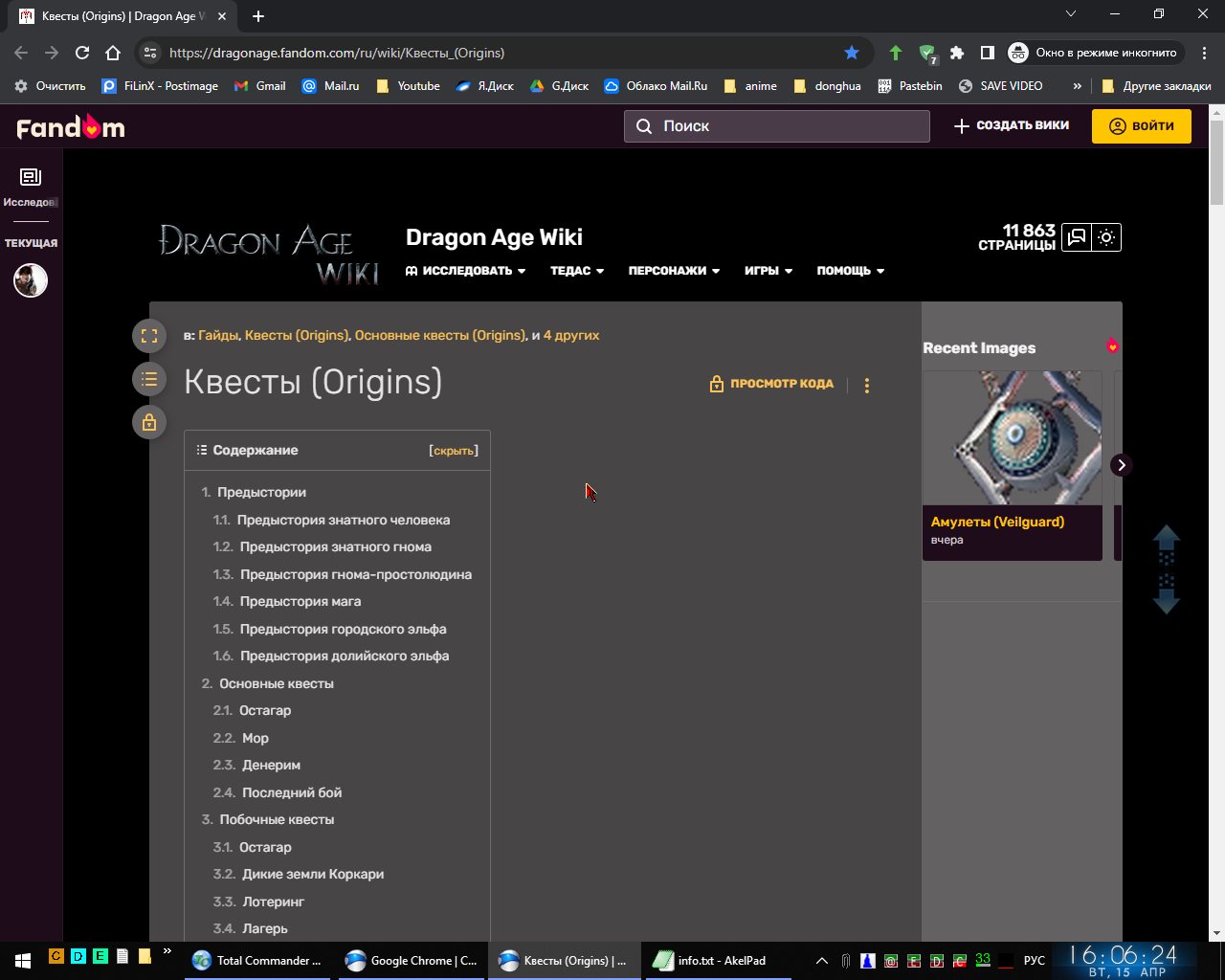
Task: Click the green shield extension icon
Action: (x=927, y=54)
